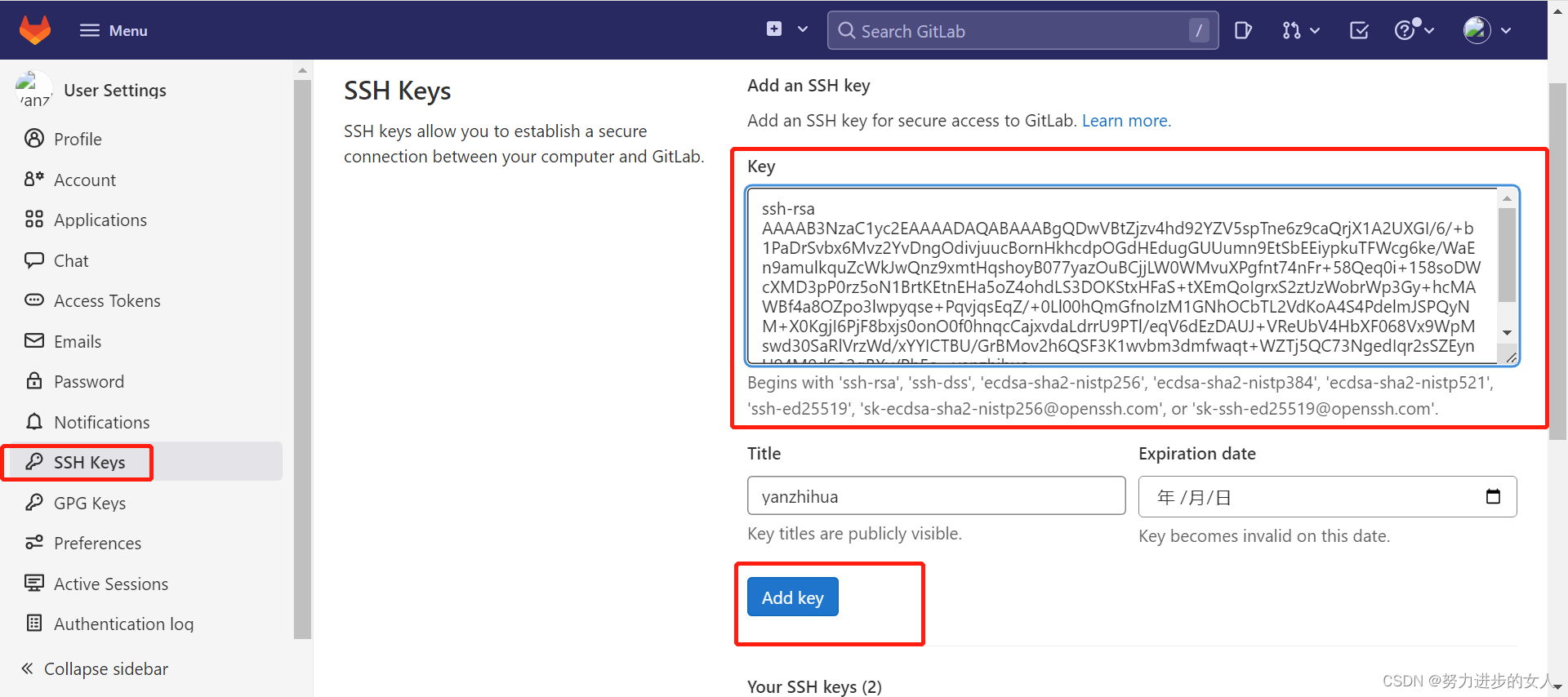Click the GPG Keys key icon

(x=34, y=502)
